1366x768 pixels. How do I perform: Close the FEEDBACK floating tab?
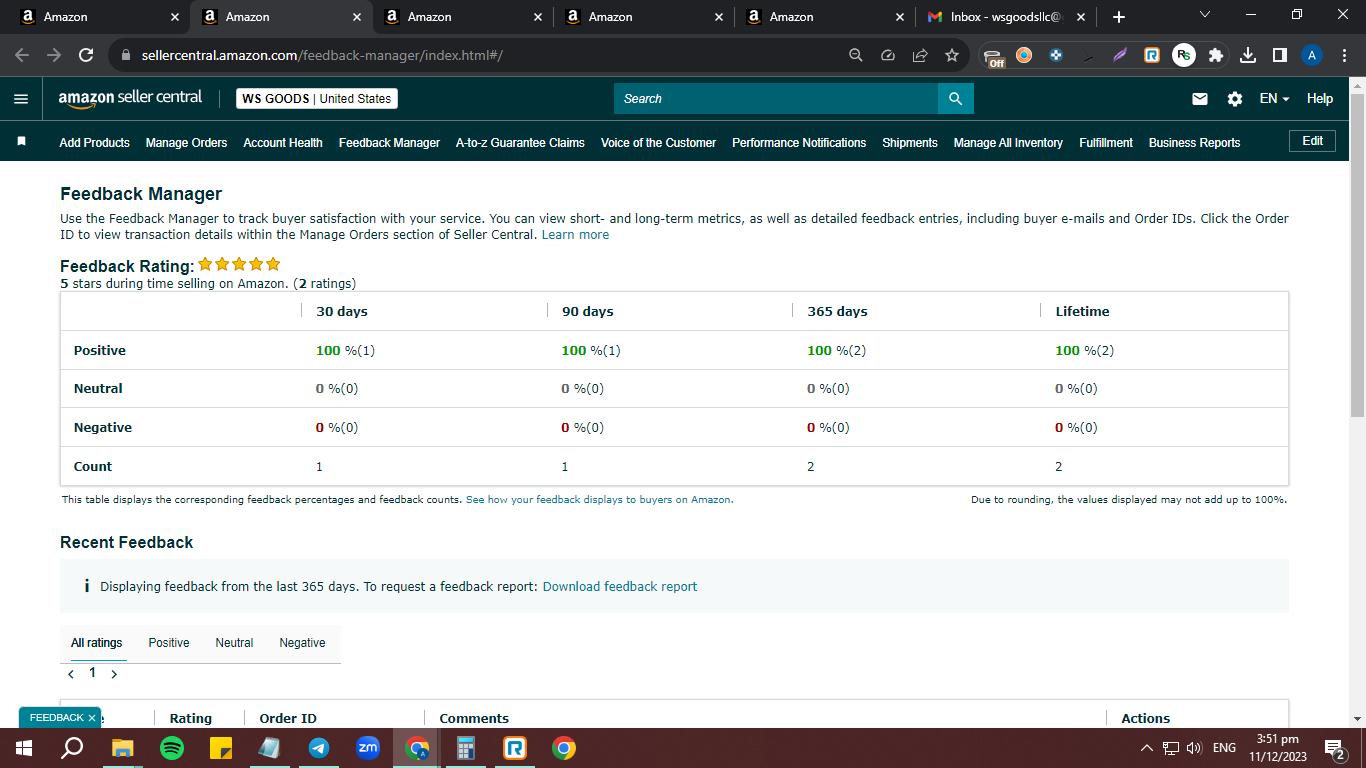point(92,718)
